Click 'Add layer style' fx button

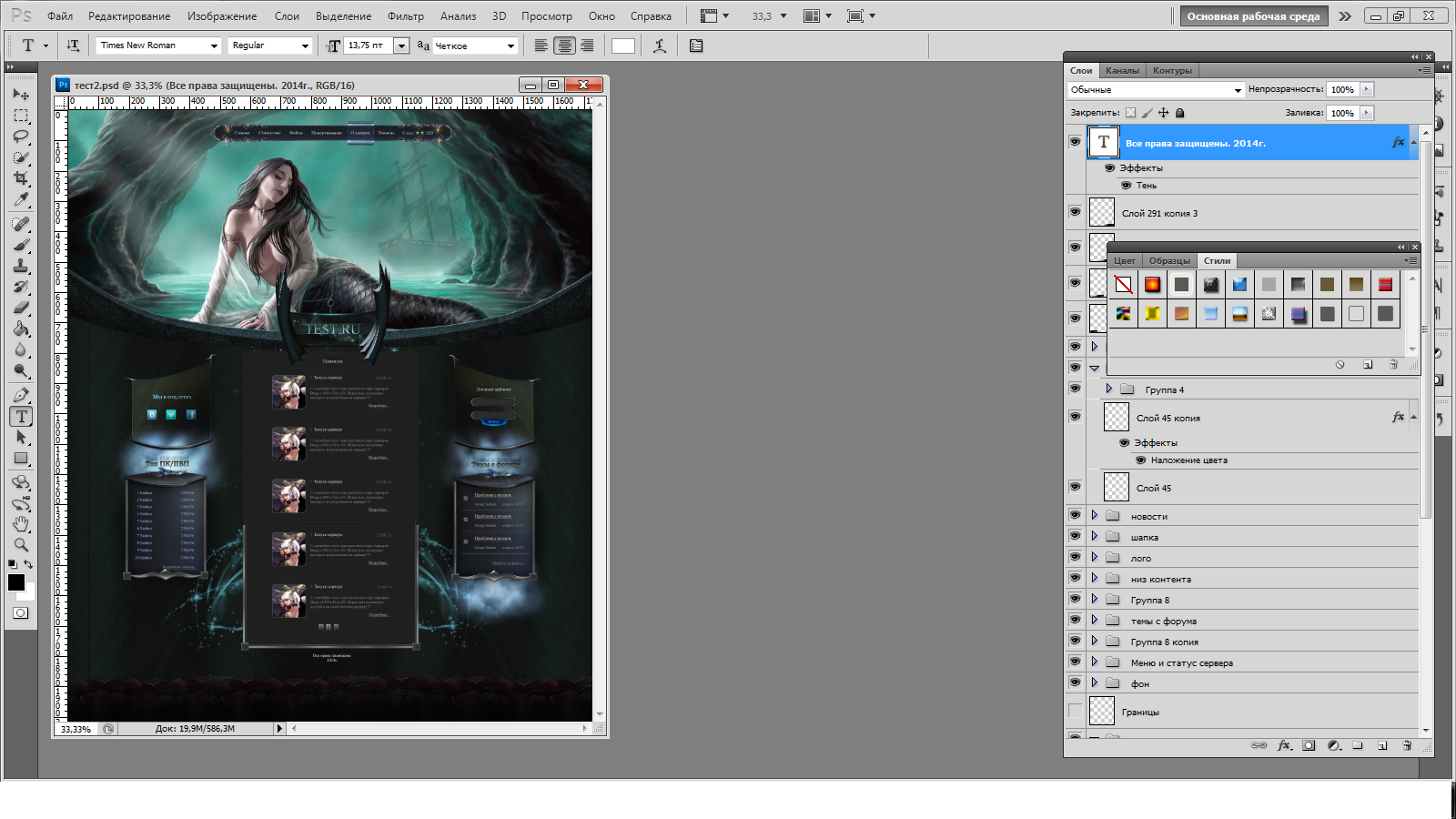(x=1284, y=745)
